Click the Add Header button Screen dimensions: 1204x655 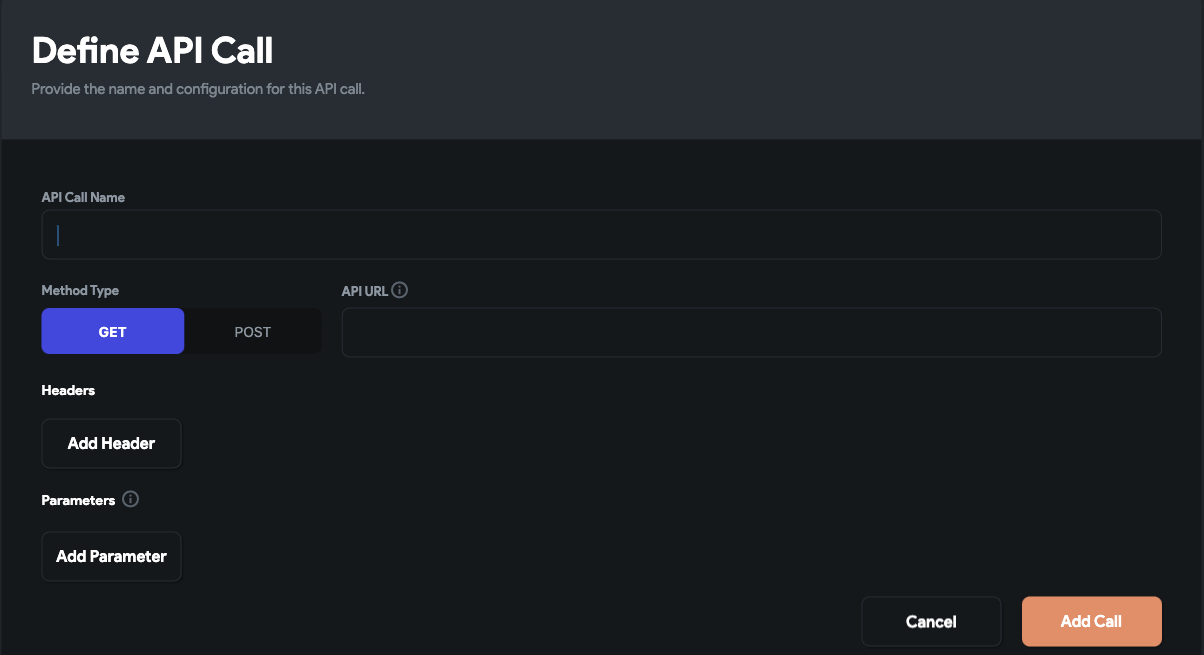point(111,443)
